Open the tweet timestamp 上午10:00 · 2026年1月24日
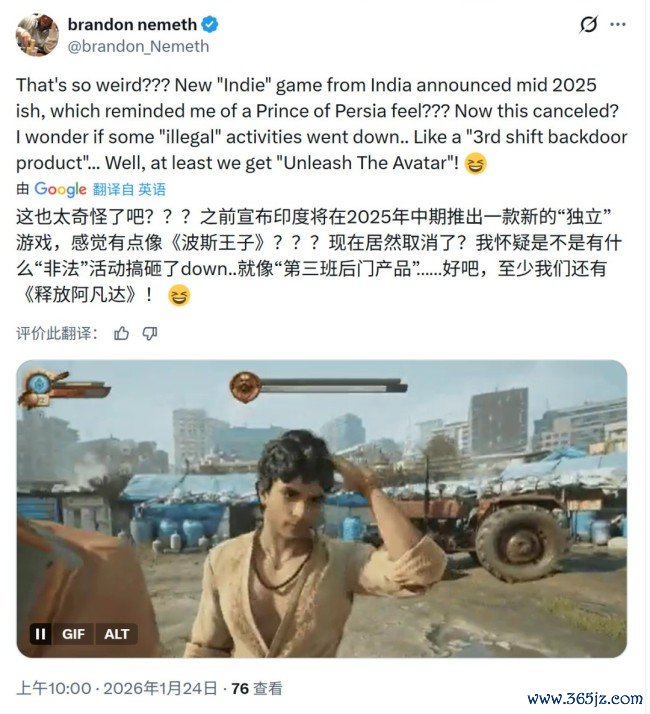 117,688
